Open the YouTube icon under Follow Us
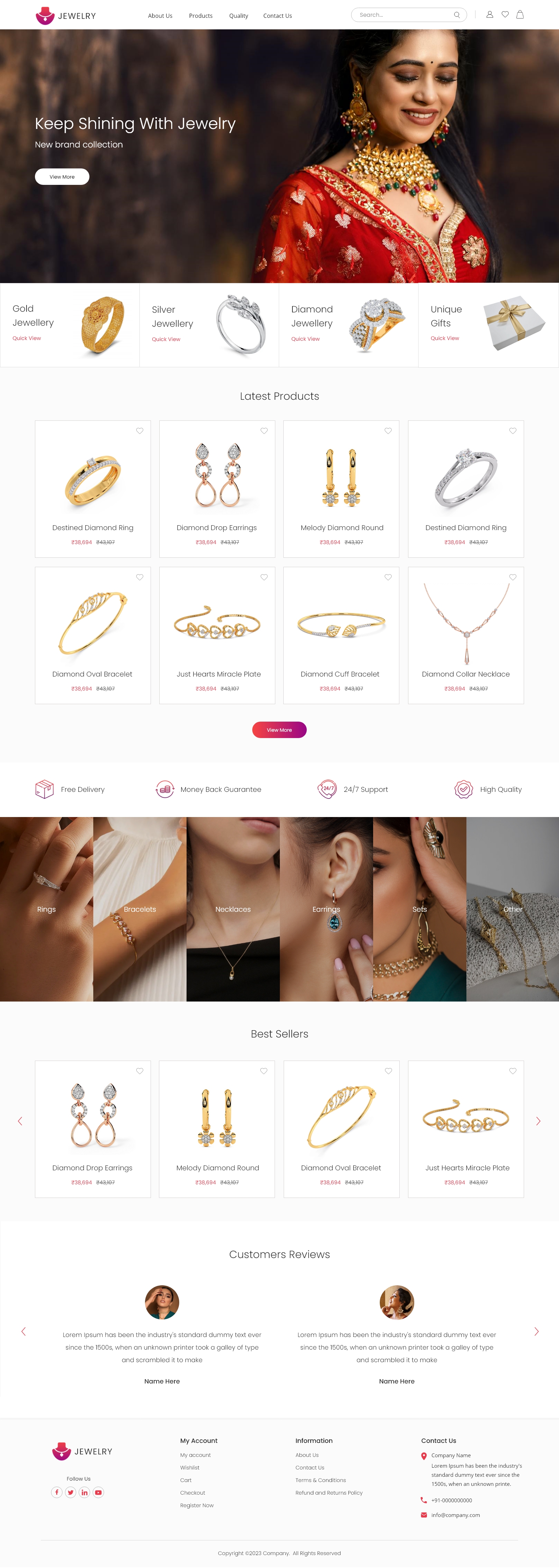 click(x=99, y=1492)
